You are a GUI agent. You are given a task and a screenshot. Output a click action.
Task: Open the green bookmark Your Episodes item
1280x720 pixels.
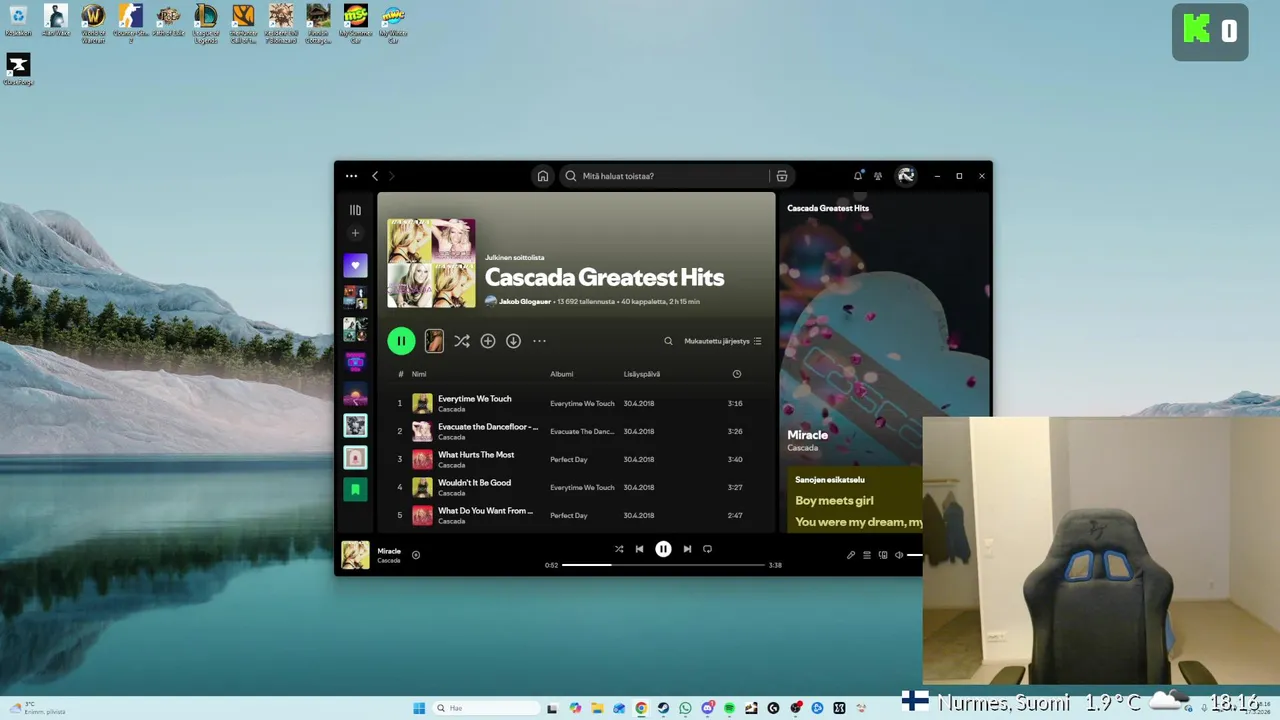pyautogui.click(x=355, y=490)
